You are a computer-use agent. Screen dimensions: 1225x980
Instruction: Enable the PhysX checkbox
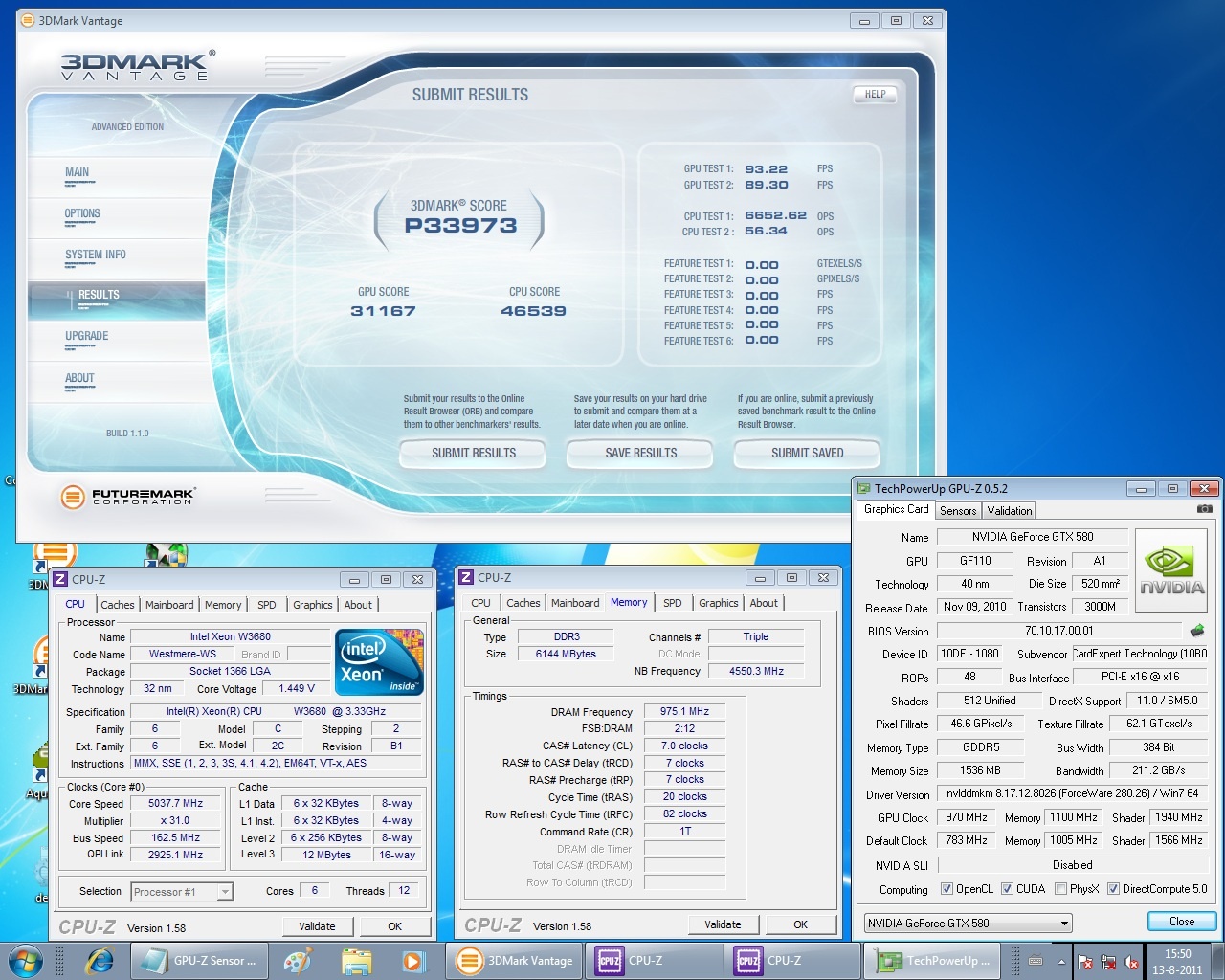pyautogui.click(x=1060, y=889)
